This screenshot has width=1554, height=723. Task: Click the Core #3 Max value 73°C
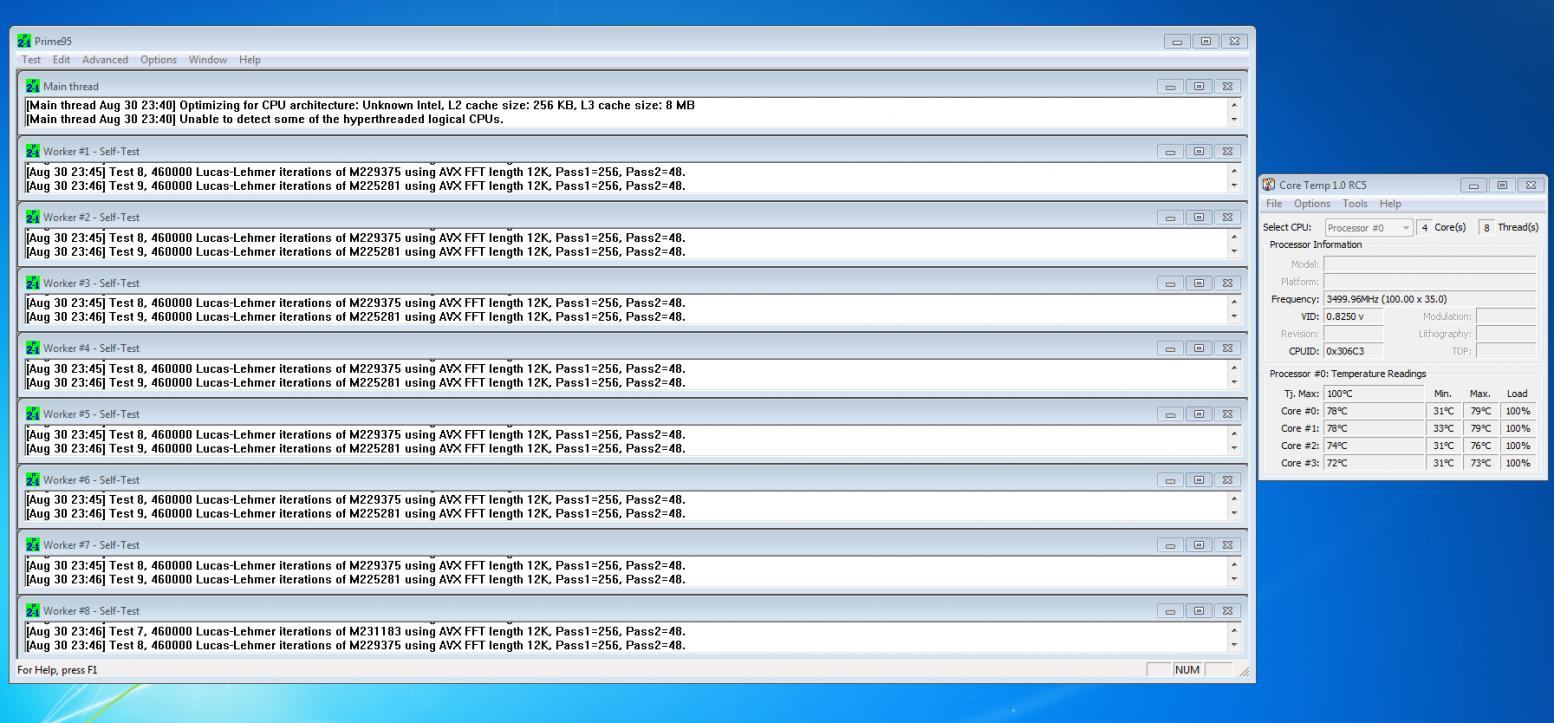point(1480,463)
